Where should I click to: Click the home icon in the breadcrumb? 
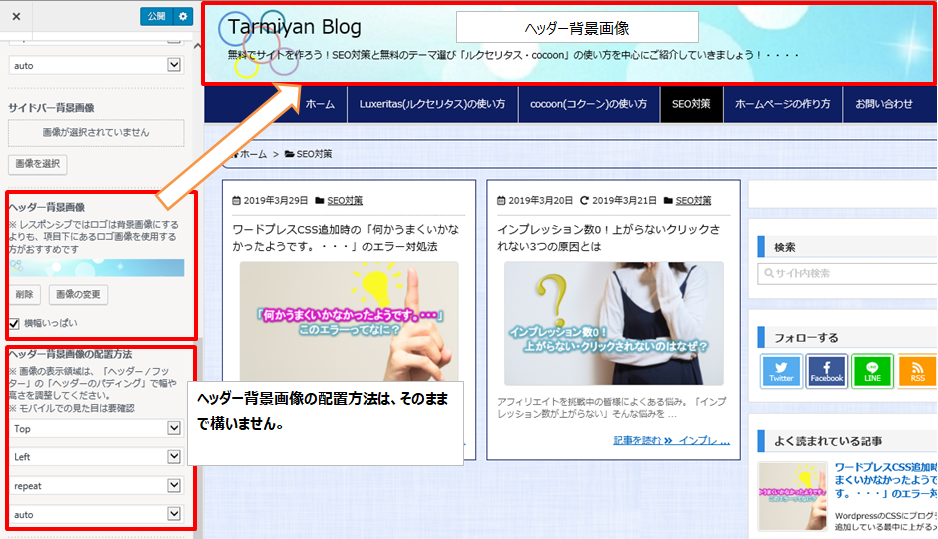click(236, 154)
